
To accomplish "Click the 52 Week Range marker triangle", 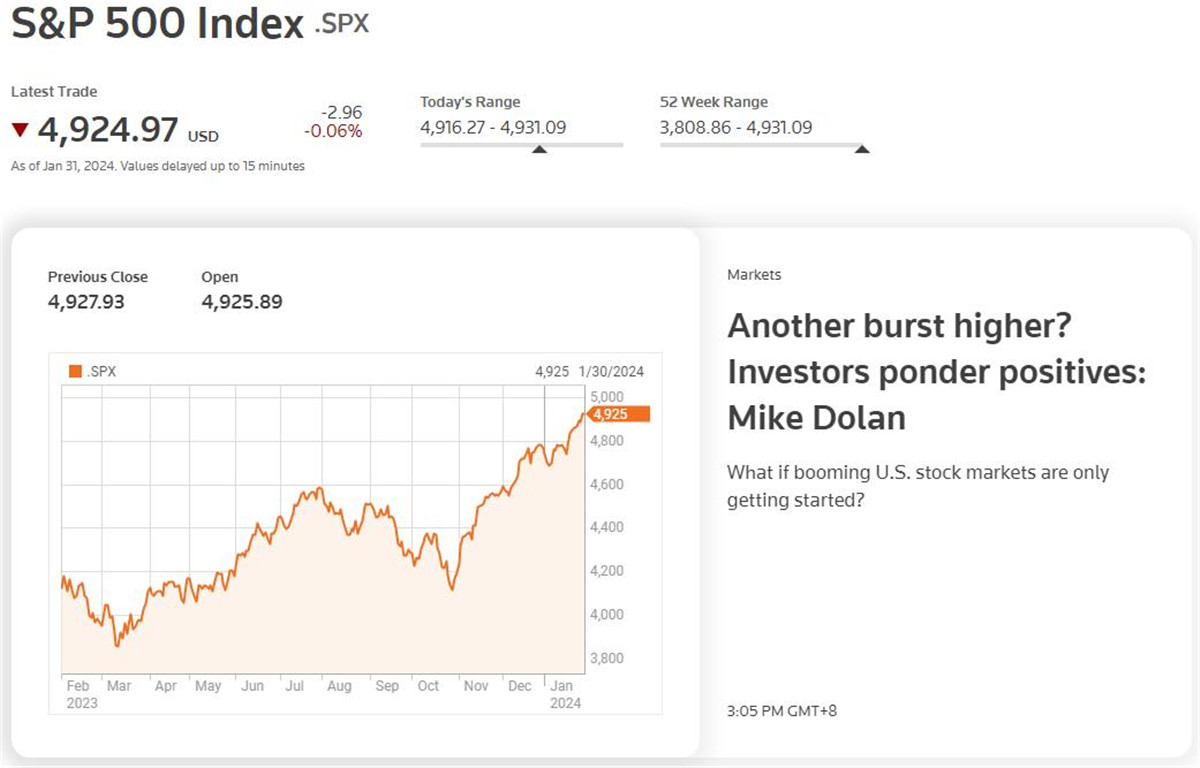I will pyautogui.click(x=862, y=150).
